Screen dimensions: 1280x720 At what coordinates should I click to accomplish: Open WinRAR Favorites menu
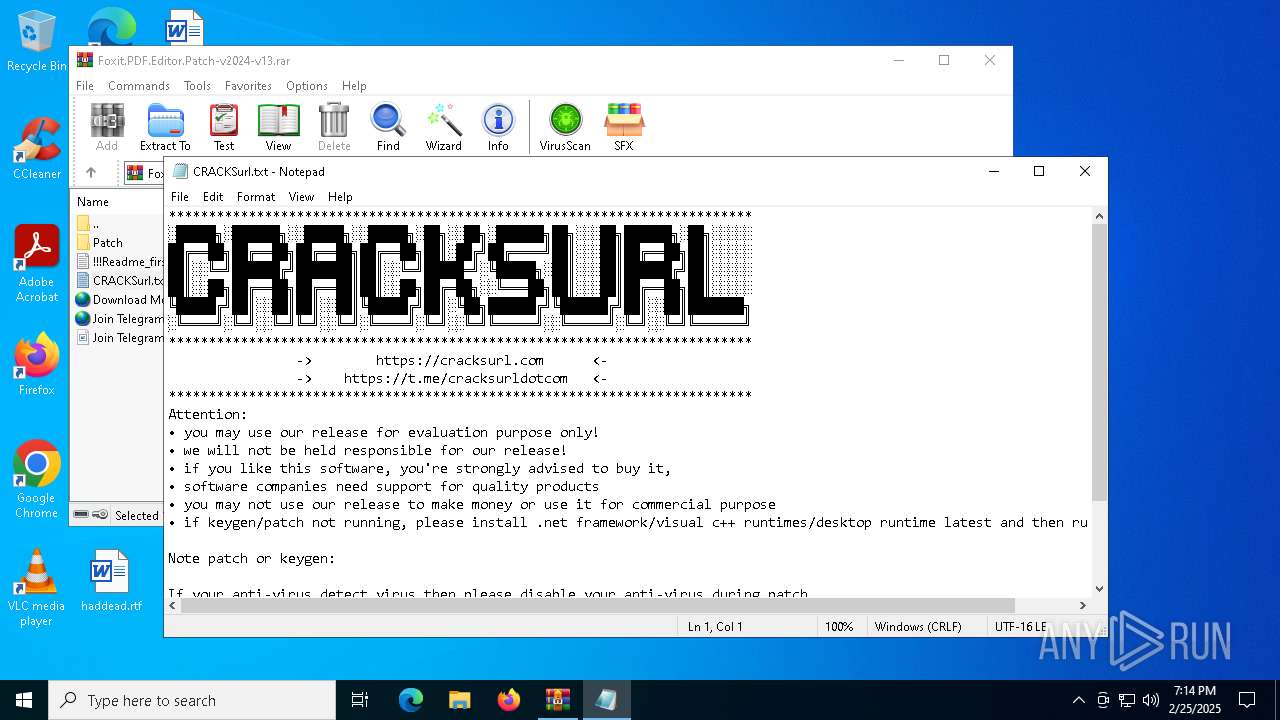[248, 86]
